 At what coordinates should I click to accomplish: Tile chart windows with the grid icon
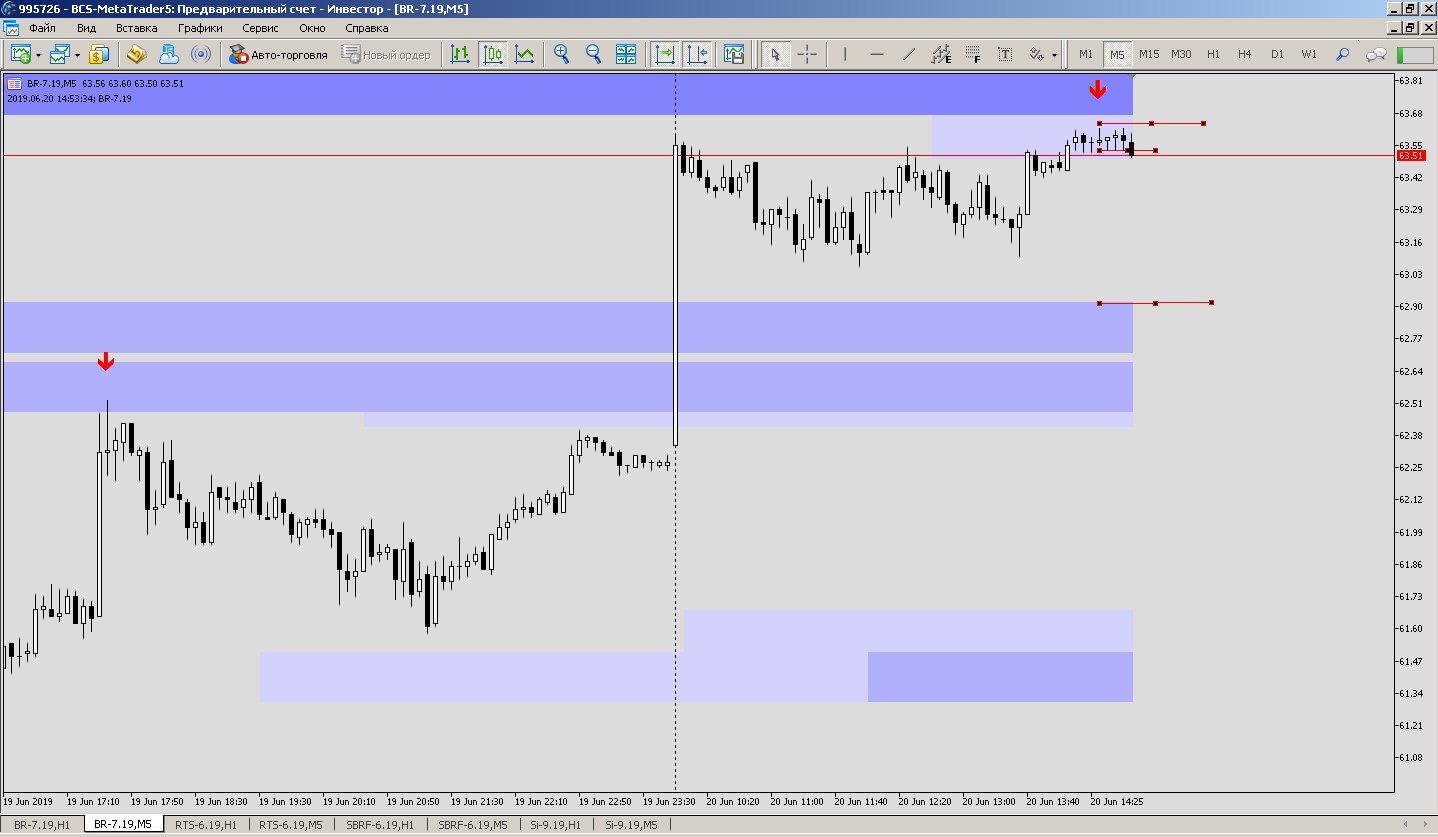coord(626,54)
